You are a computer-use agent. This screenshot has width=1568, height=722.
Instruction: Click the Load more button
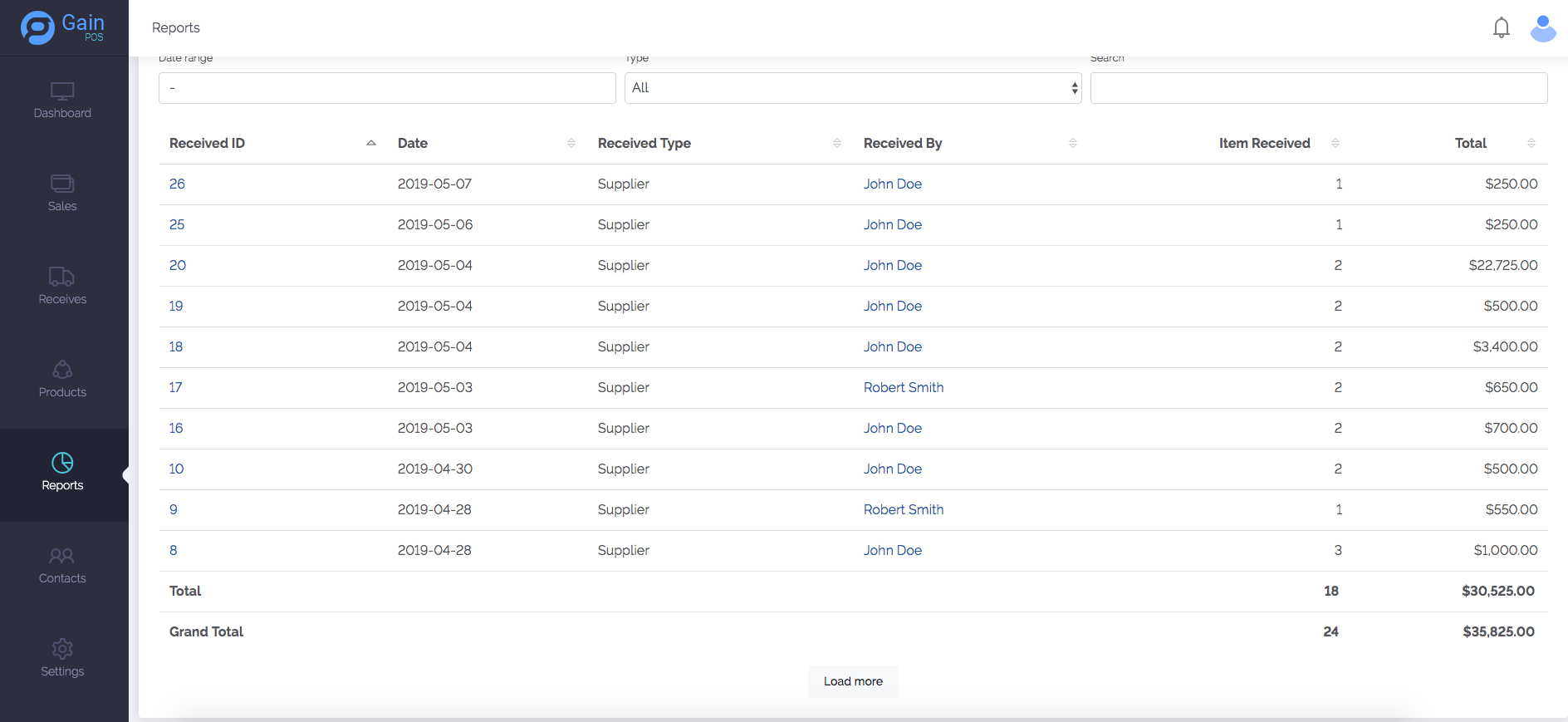tap(853, 681)
